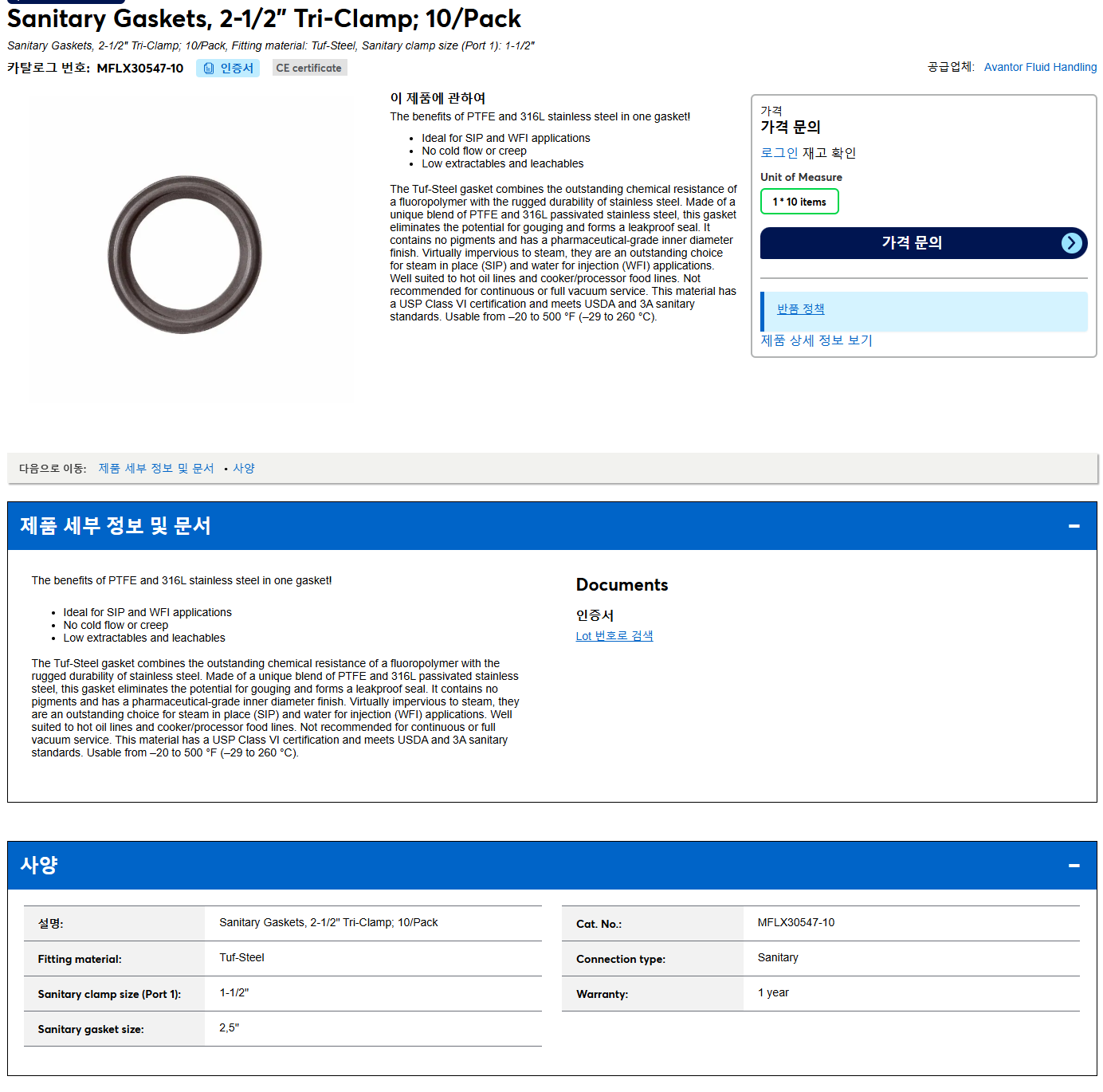1103x1092 pixels.
Task: Click the catalog number MFLX30547-10 at top
Action: click(140, 69)
